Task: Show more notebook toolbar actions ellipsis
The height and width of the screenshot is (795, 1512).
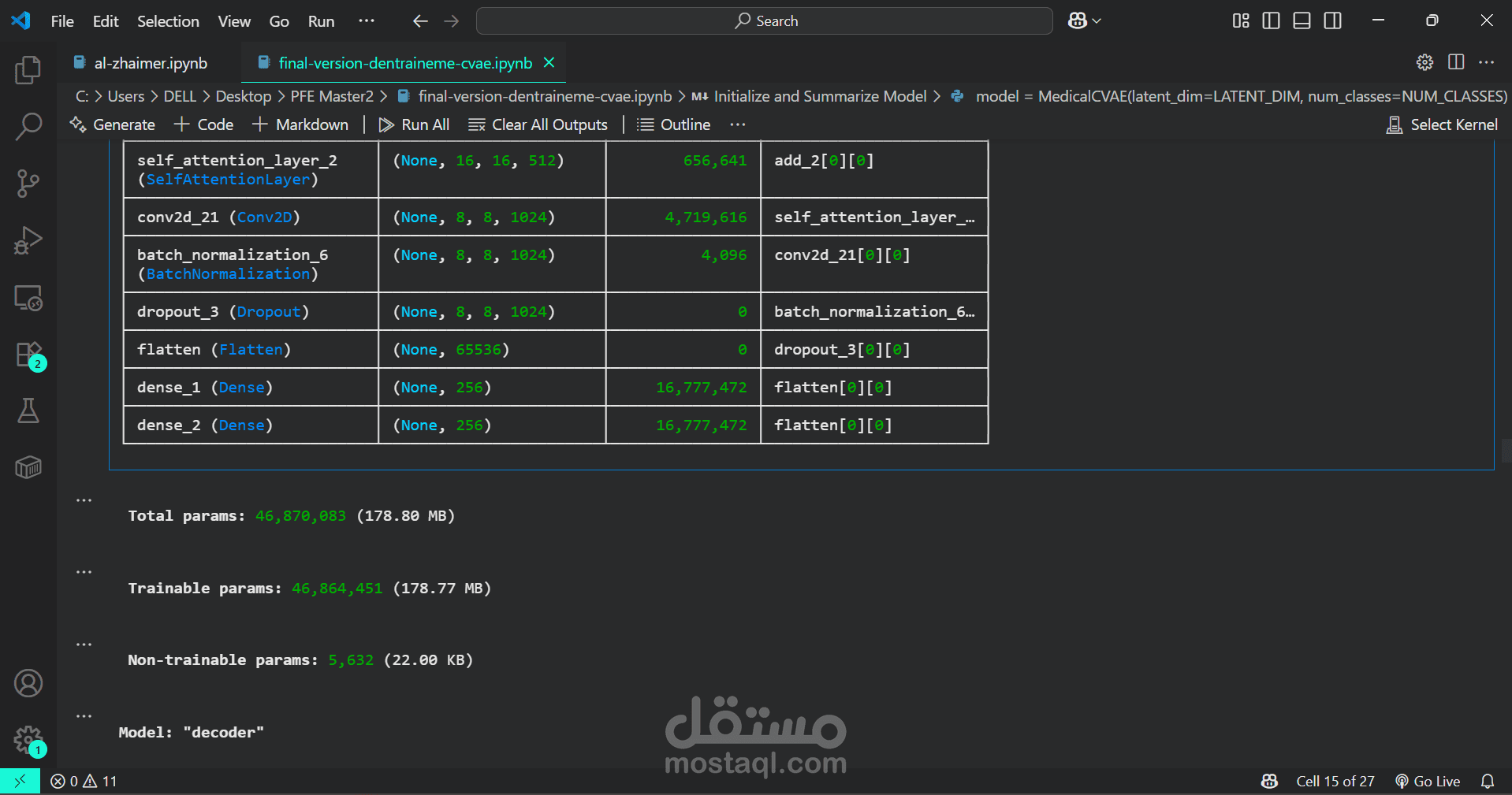Action: coord(738,124)
